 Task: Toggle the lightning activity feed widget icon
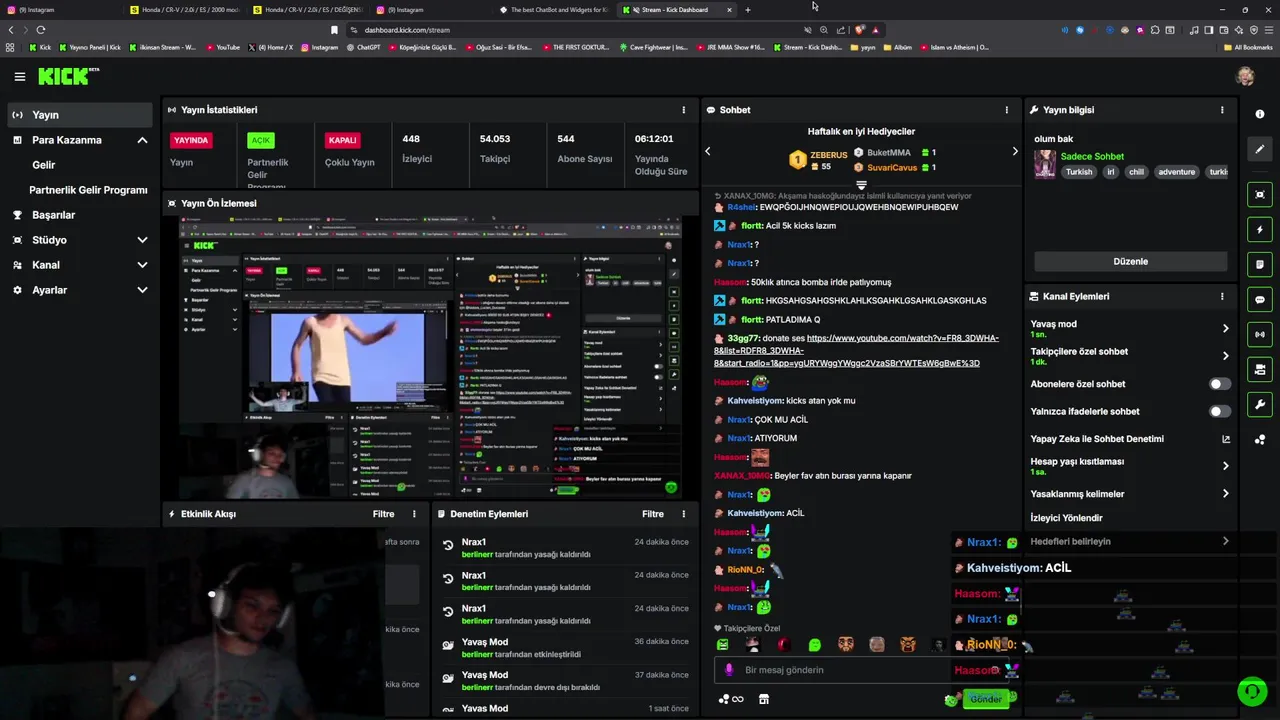point(1260,229)
